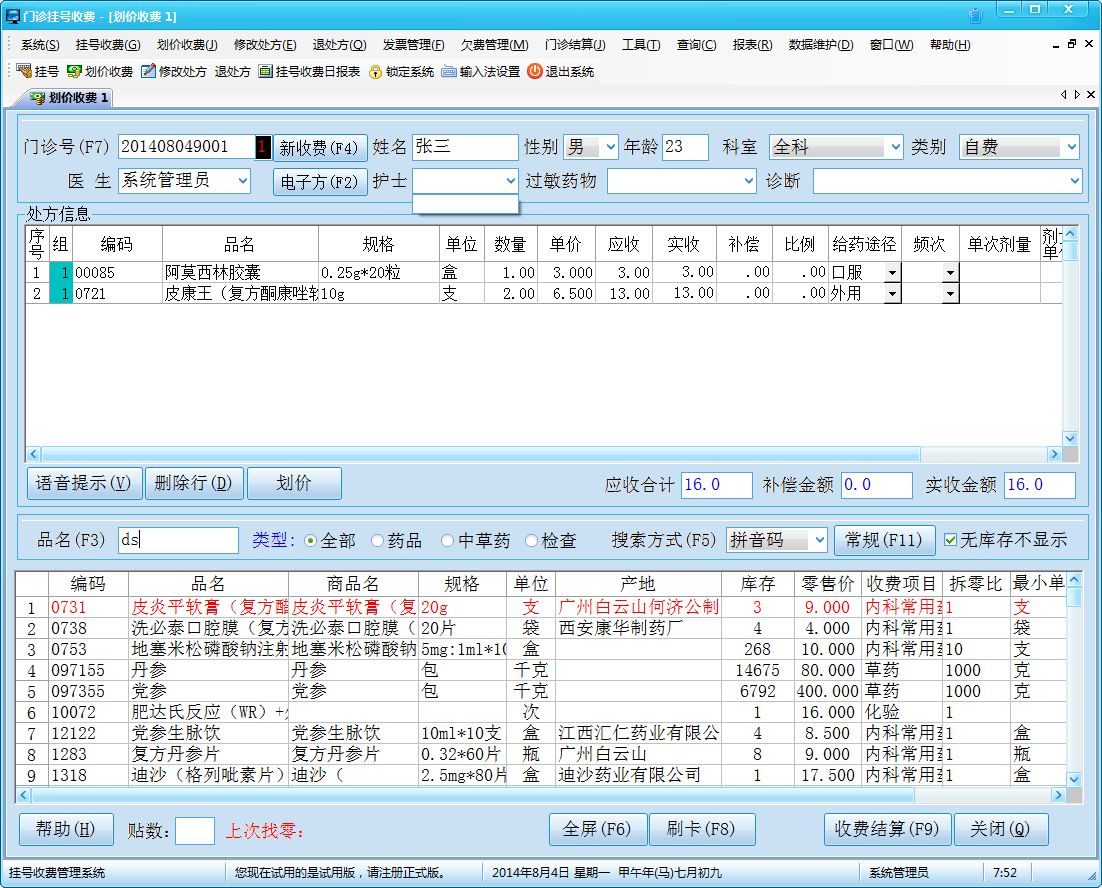1102x888 pixels.
Task: Click the 锁定系统 lock icon
Action: [x=375, y=72]
